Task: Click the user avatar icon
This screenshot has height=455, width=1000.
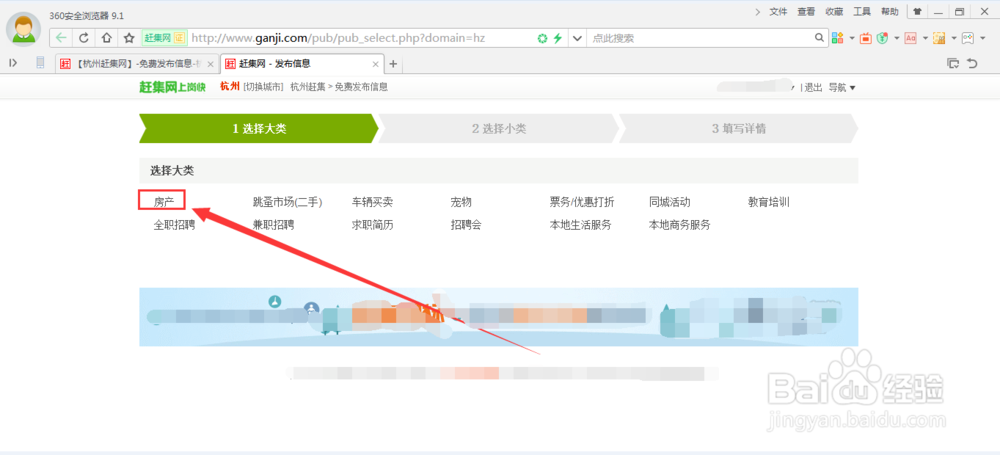Action: (24, 28)
